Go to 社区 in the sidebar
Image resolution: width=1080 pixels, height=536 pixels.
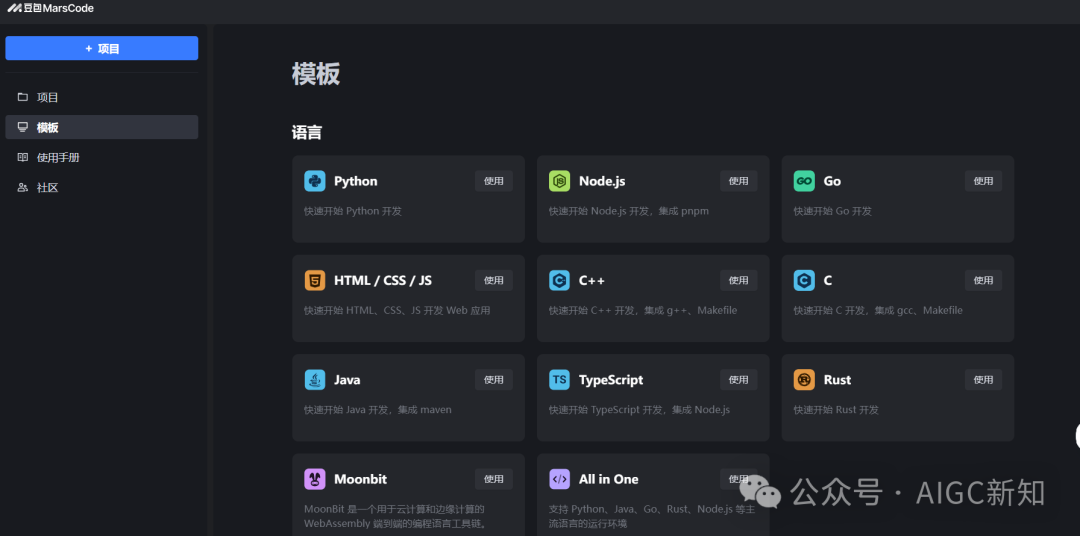coord(102,187)
